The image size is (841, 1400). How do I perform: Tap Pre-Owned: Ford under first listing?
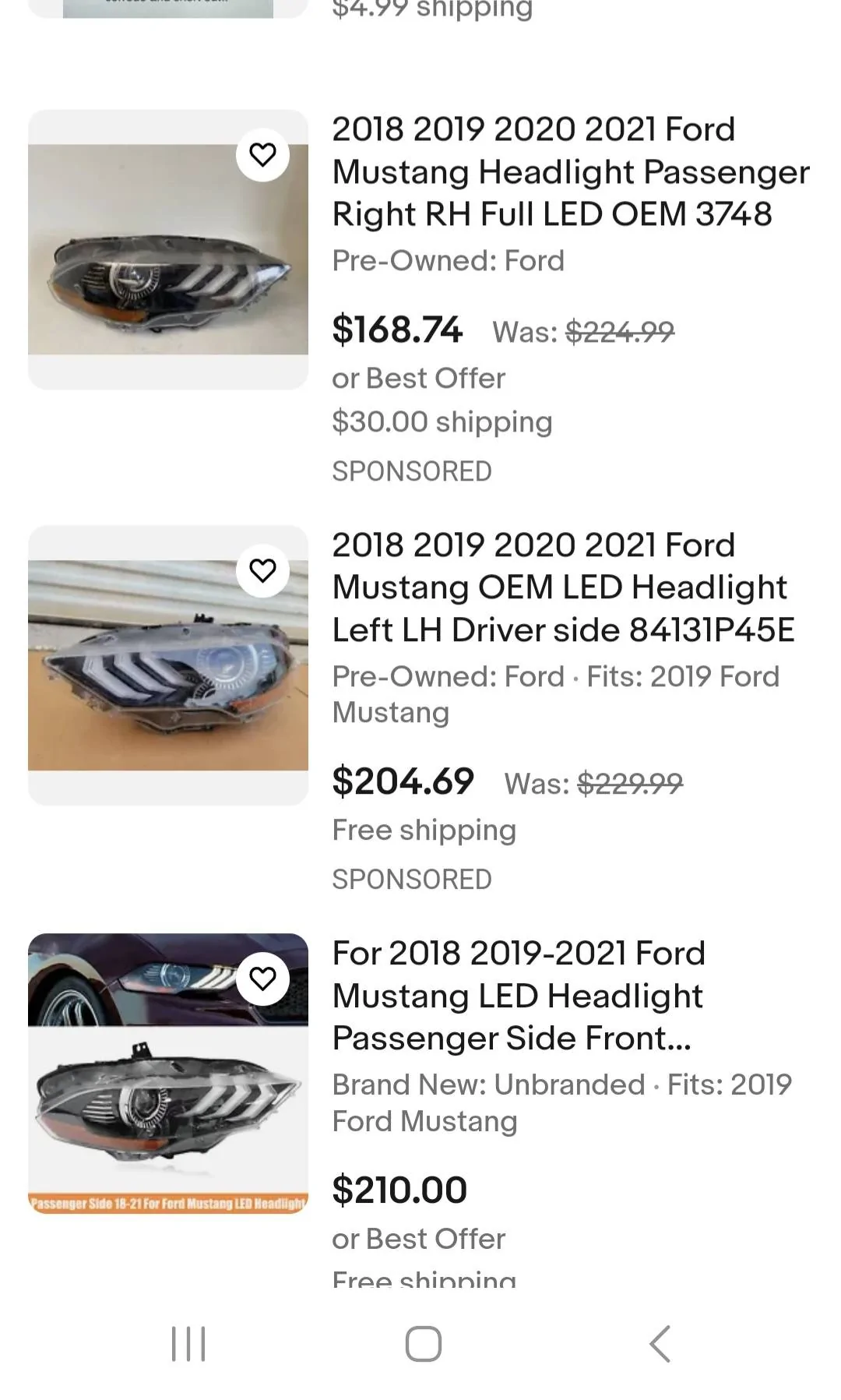click(x=448, y=260)
